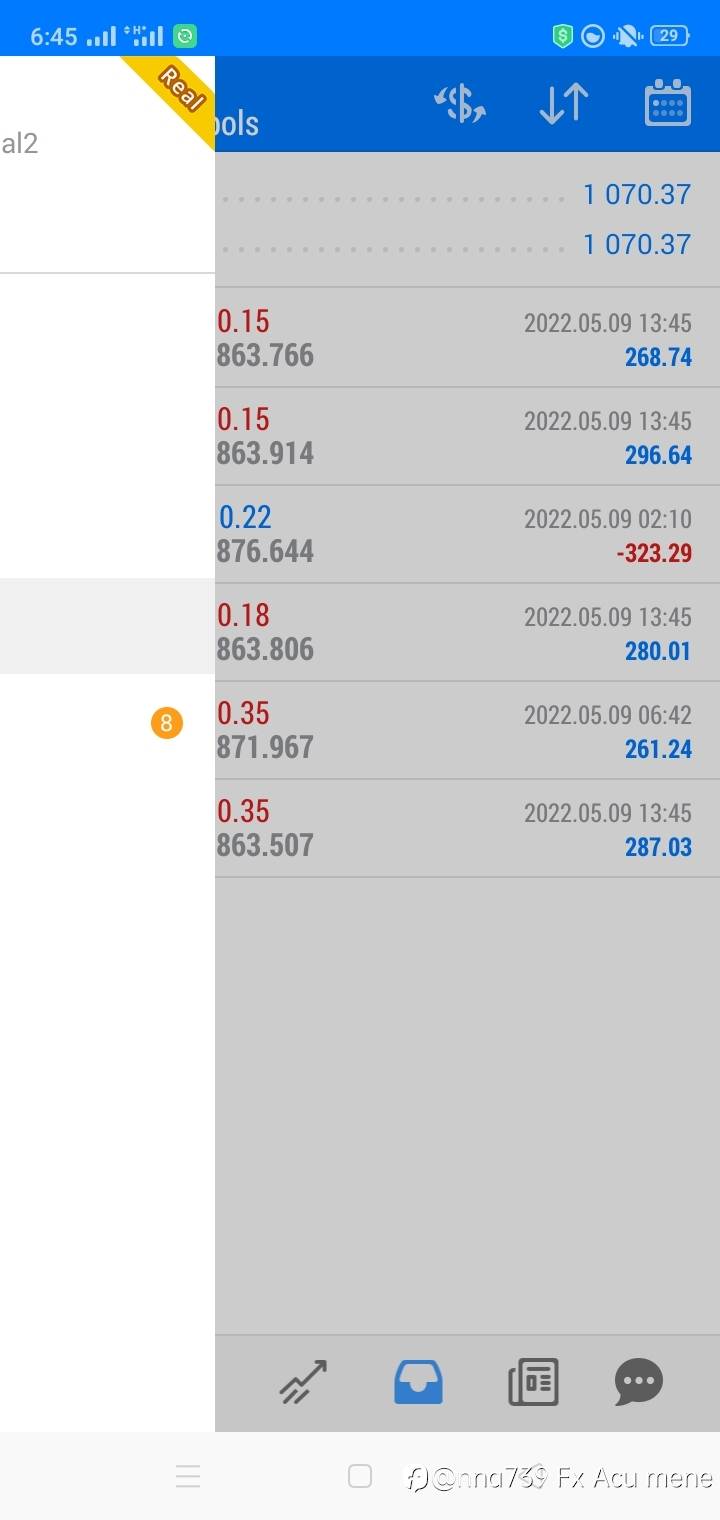Image resolution: width=720 pixels, height=1520 pixels.
Task: Tap the dollar currency exchange icon
Action: (459, 104)
